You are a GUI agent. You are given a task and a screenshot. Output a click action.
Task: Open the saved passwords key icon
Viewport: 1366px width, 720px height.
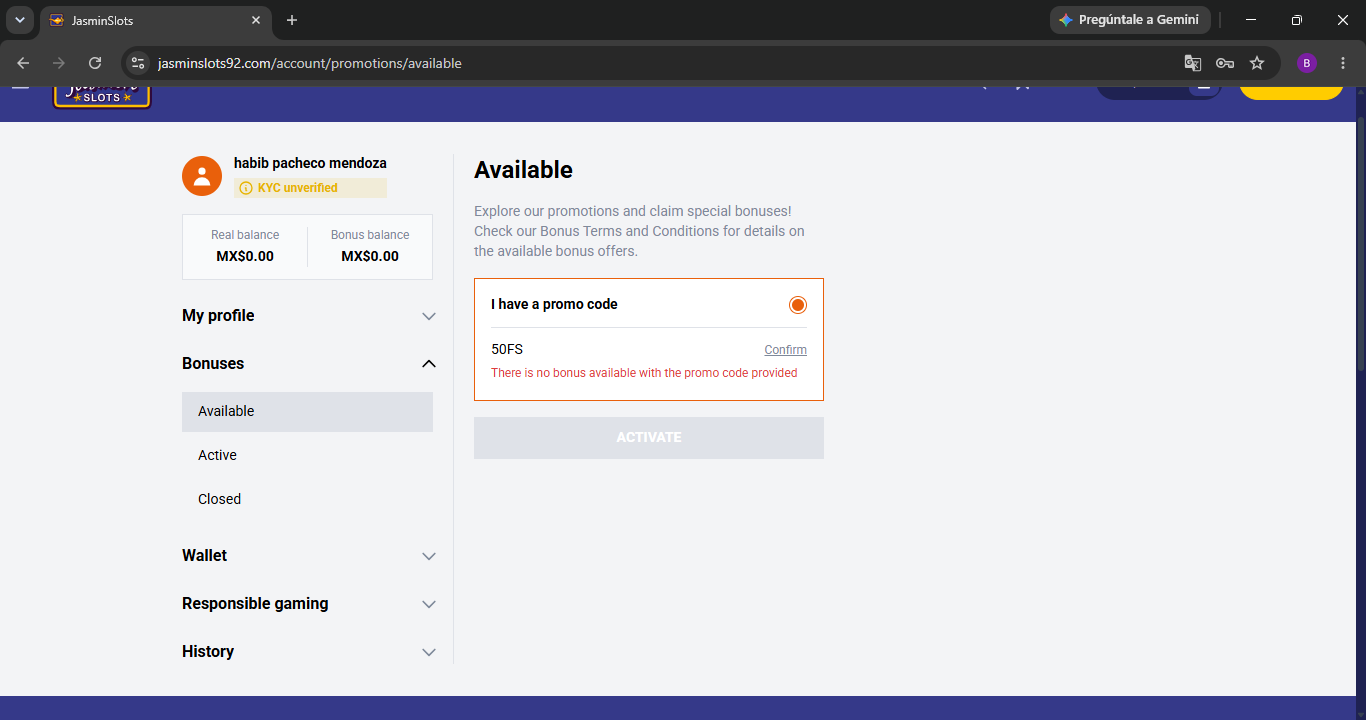click(1225, 63)
